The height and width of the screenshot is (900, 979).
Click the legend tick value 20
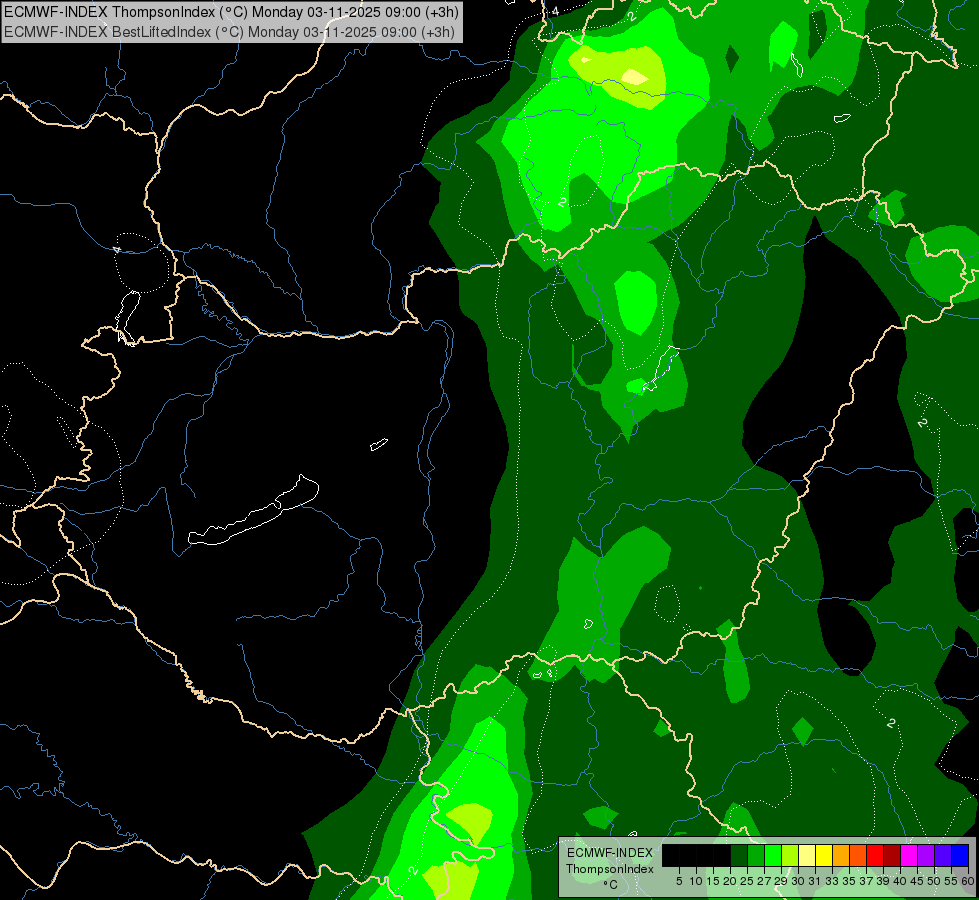click(730, 881)
